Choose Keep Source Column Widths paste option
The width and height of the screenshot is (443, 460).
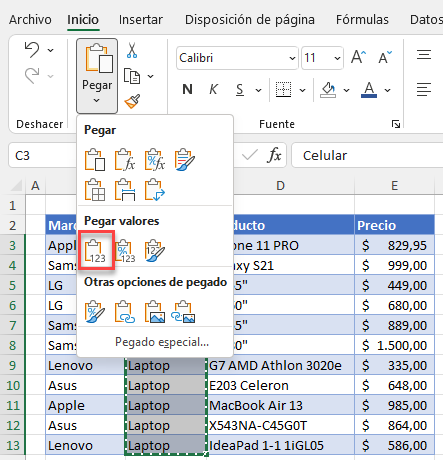[x=125, y=190]
